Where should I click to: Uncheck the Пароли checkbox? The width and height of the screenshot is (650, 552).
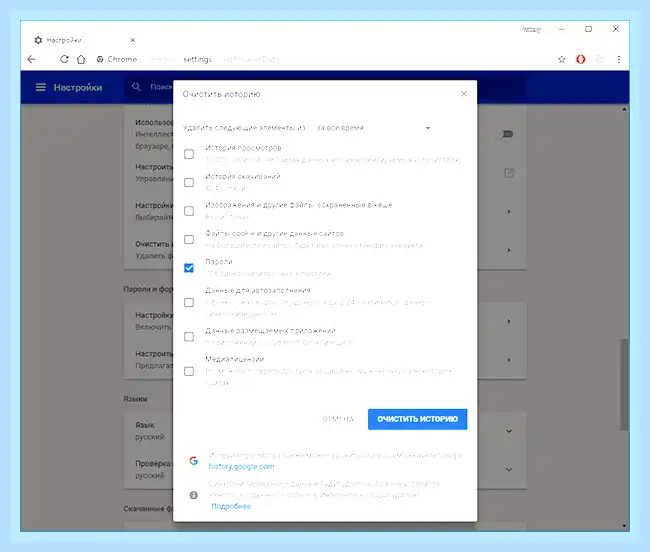(189, 268)
